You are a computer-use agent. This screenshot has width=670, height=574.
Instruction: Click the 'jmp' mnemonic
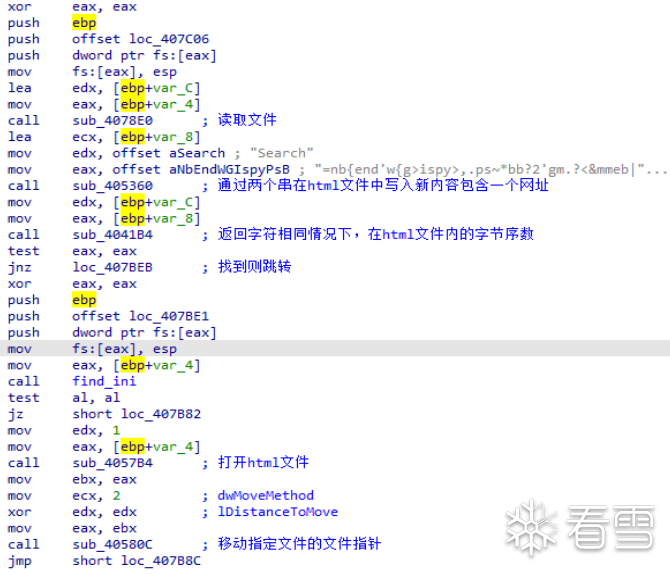20,561
